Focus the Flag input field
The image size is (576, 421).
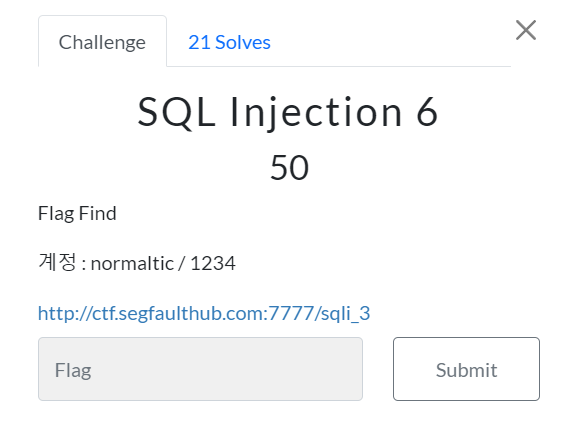(x=200, y=369)
